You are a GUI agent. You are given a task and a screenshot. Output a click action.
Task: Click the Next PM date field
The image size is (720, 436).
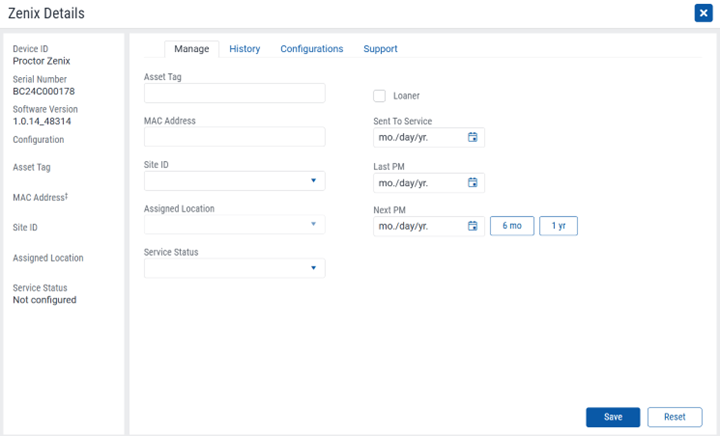pos(429,226)
